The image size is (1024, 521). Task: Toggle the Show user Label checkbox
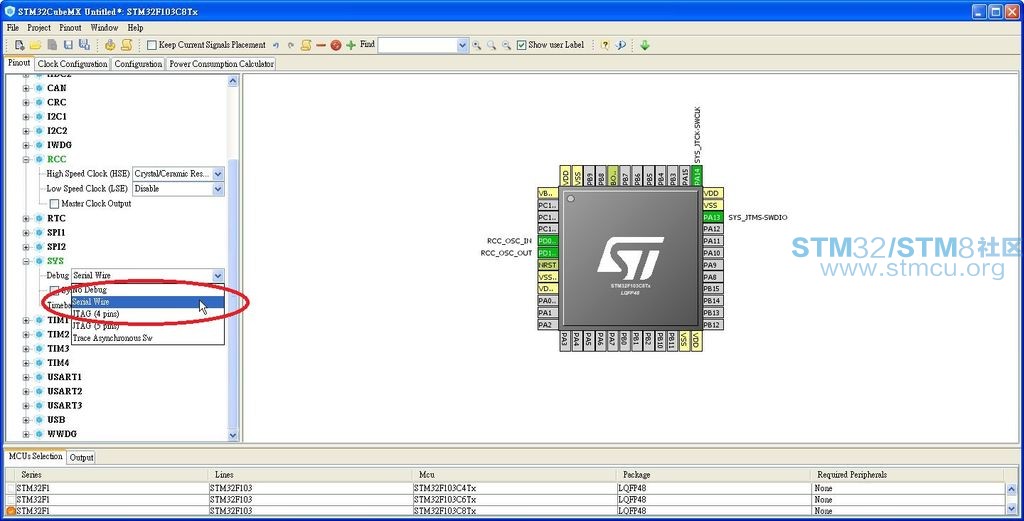[x=521, y=45]
